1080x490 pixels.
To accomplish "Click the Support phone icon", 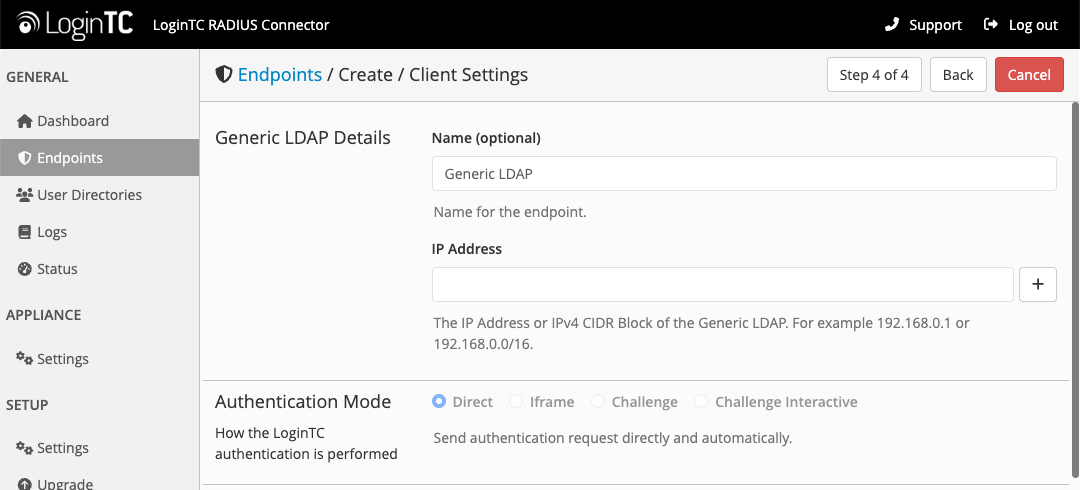I will pyautogui.click(x=892, y=25).
